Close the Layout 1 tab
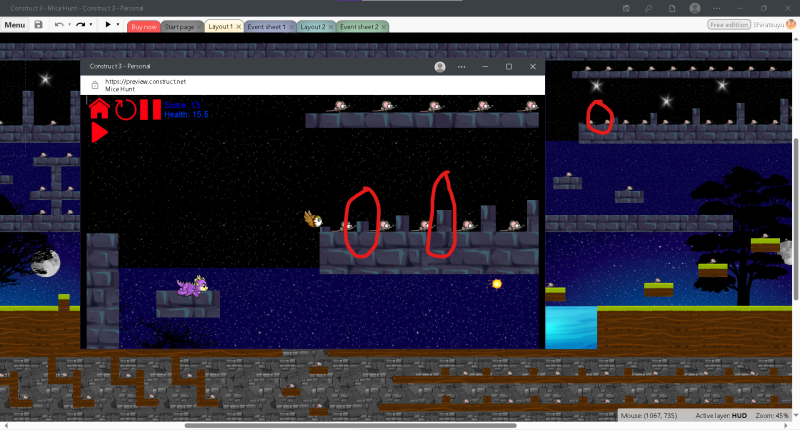 (x=238, y=27)
